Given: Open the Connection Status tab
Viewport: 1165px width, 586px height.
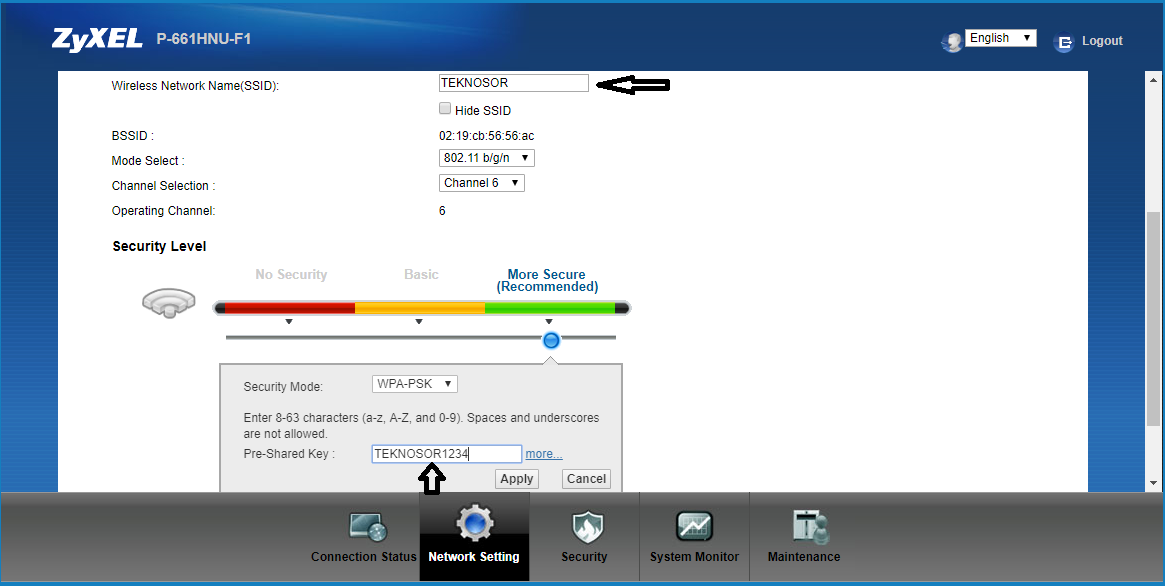Looking at the screenshot, I should [x=363, y=556].
